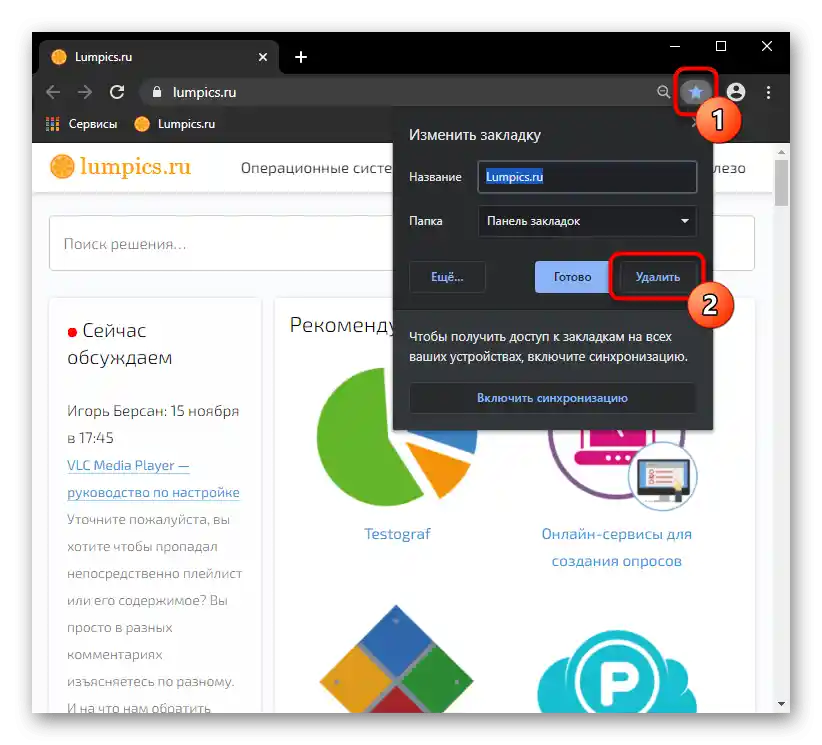This screenshot has height=745, width=822.
Task: Open Операционные системы menu item
Action: tap(317, 168)
